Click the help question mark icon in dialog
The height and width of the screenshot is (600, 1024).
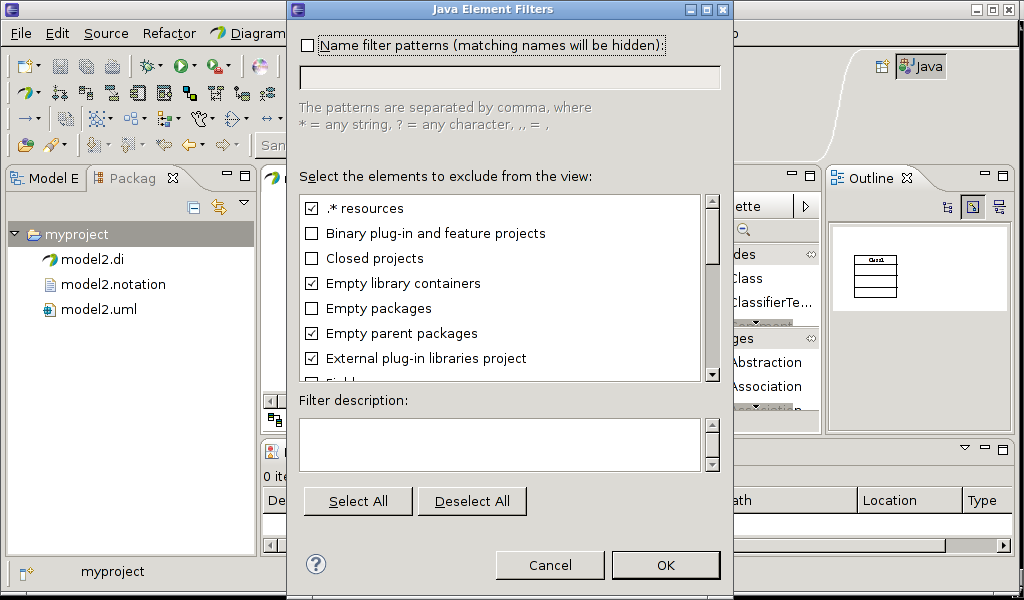(315, 564)
